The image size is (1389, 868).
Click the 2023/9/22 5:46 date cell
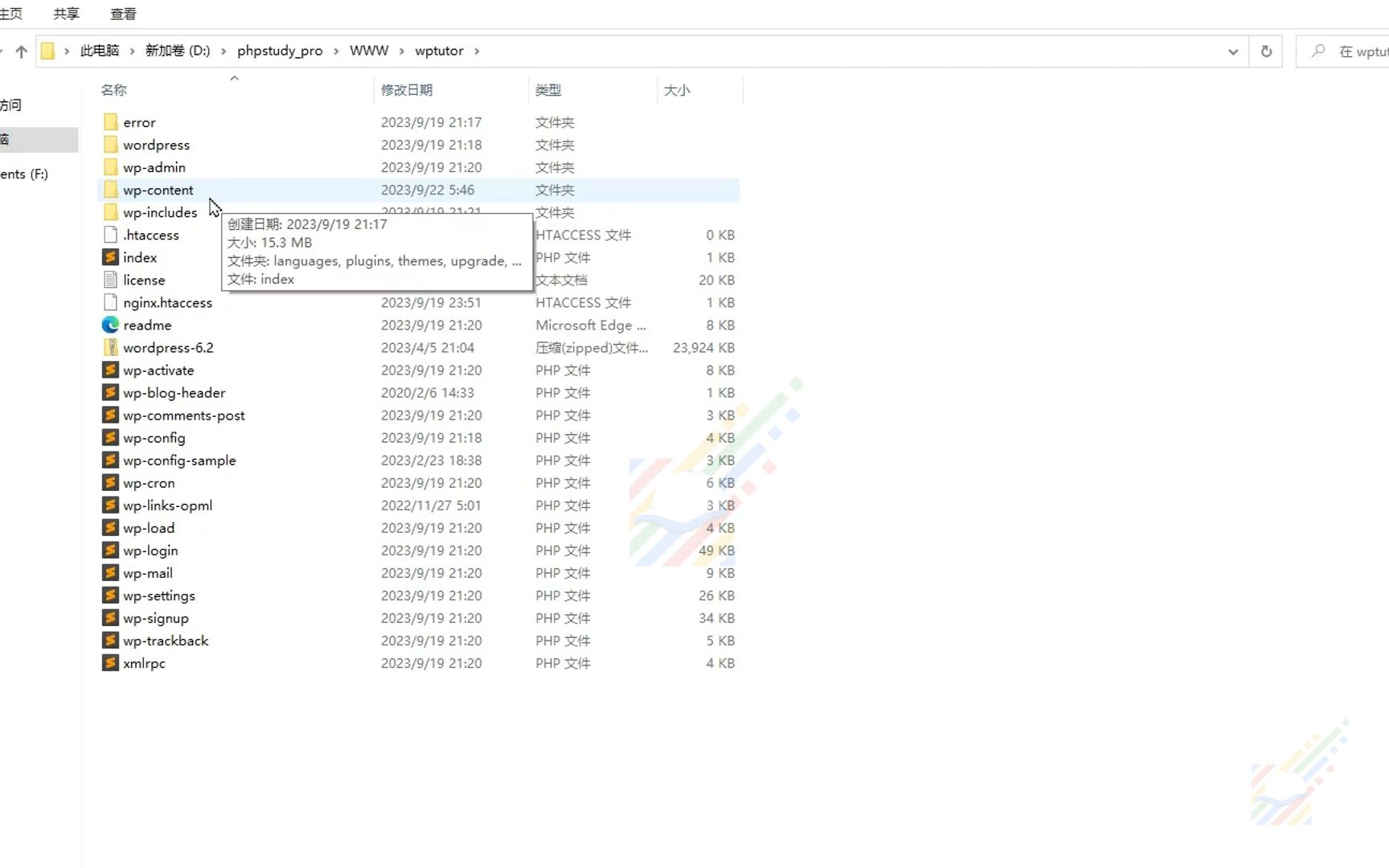[428, 190]
